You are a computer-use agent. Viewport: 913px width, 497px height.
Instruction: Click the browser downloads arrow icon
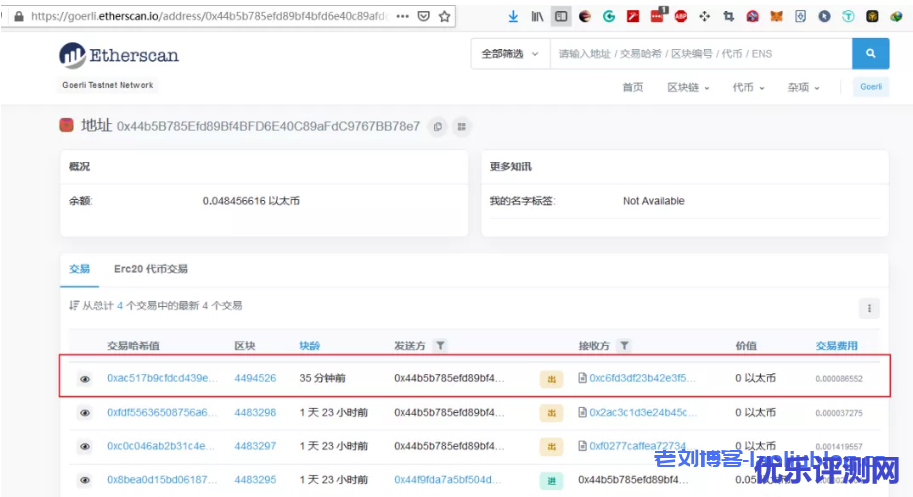pos(513,16)
